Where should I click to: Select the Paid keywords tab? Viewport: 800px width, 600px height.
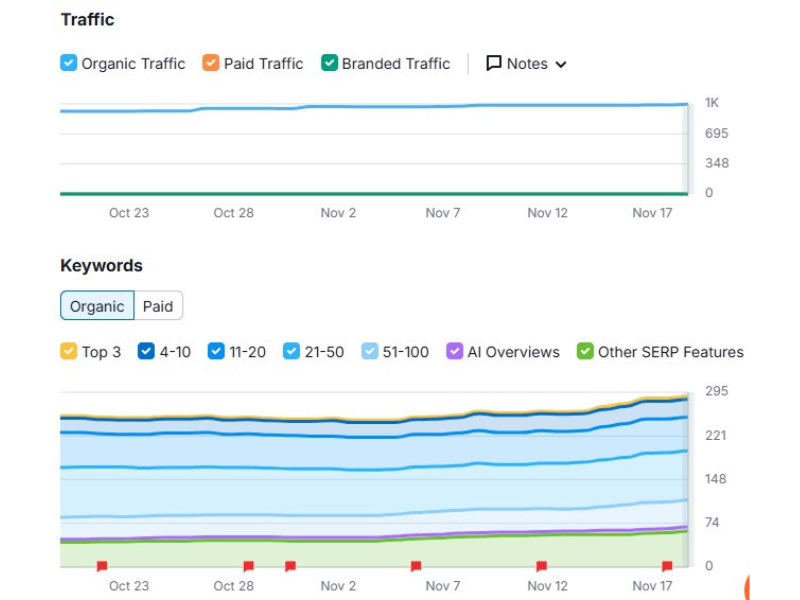(158, 306)
